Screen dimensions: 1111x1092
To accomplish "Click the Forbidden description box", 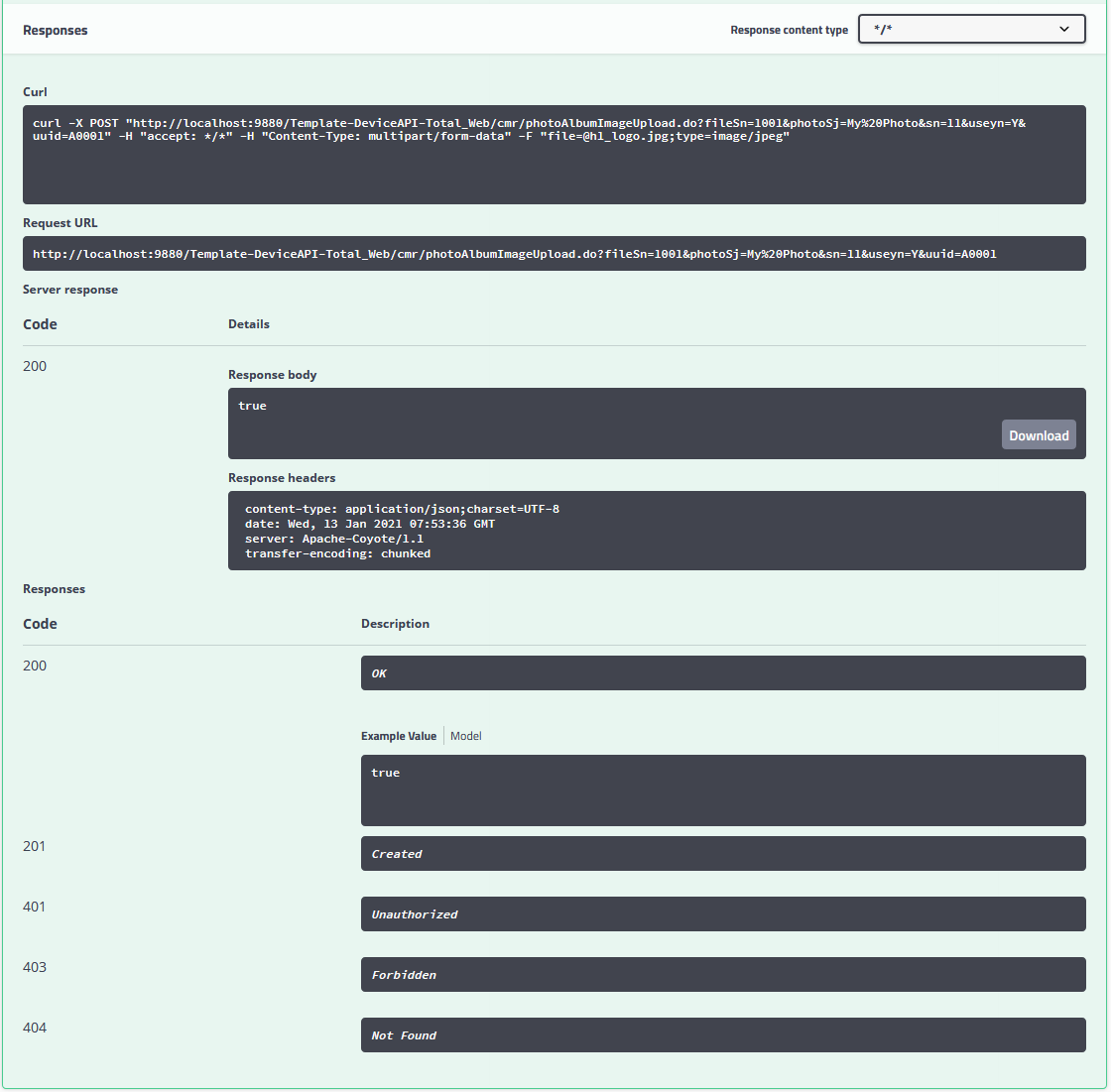I will (x=722, y=975).
